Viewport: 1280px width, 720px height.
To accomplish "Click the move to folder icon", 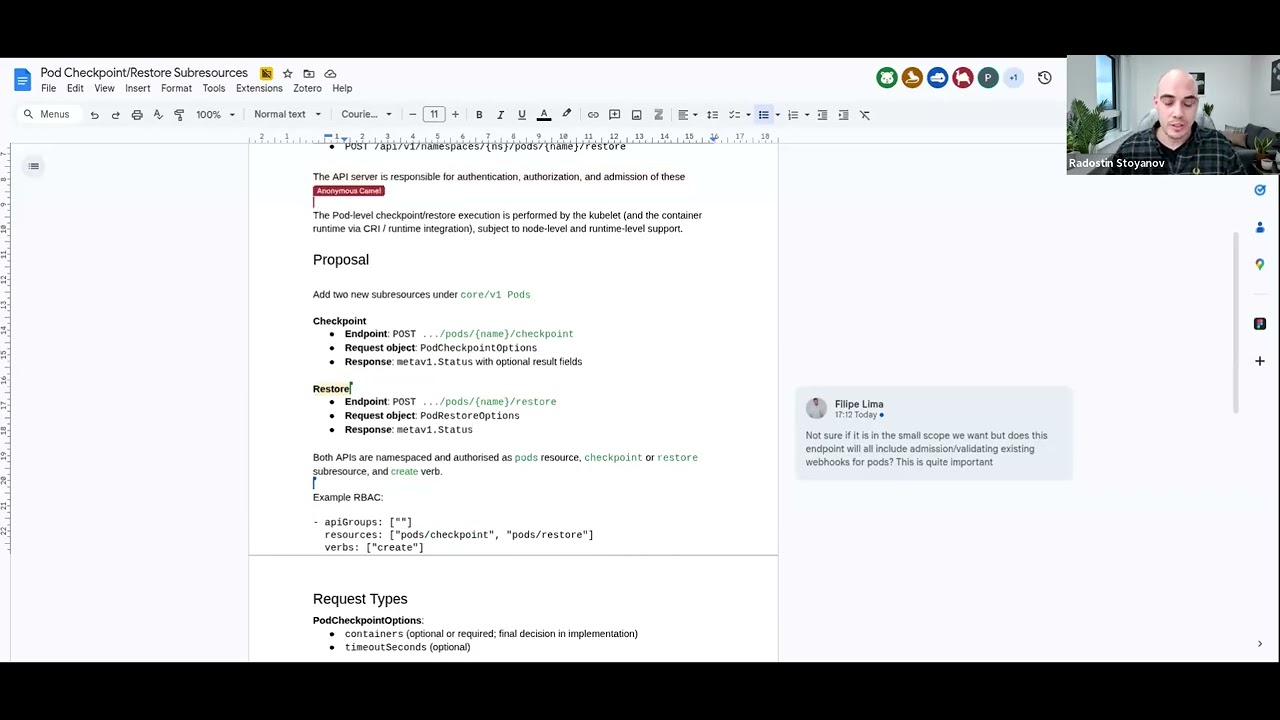I will pos(309,73).
